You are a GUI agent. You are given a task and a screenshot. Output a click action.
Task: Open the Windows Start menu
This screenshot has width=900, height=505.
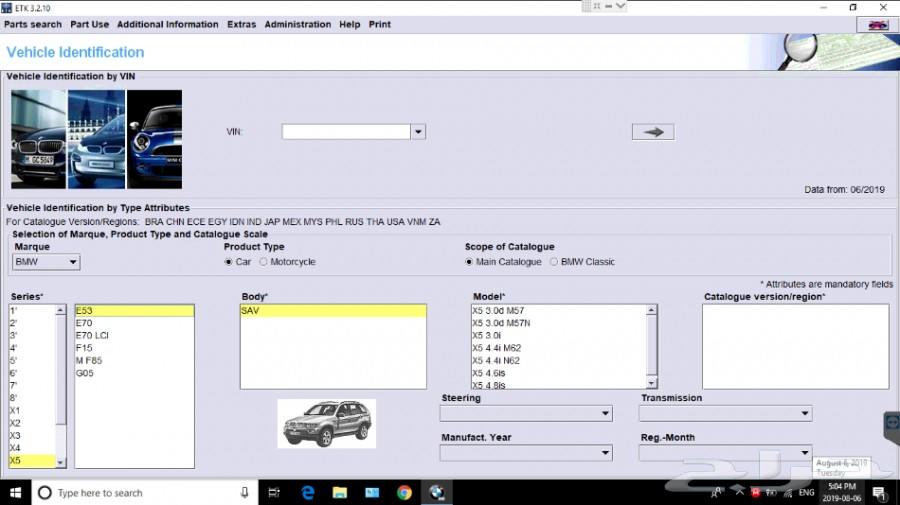tap(15, 492)
